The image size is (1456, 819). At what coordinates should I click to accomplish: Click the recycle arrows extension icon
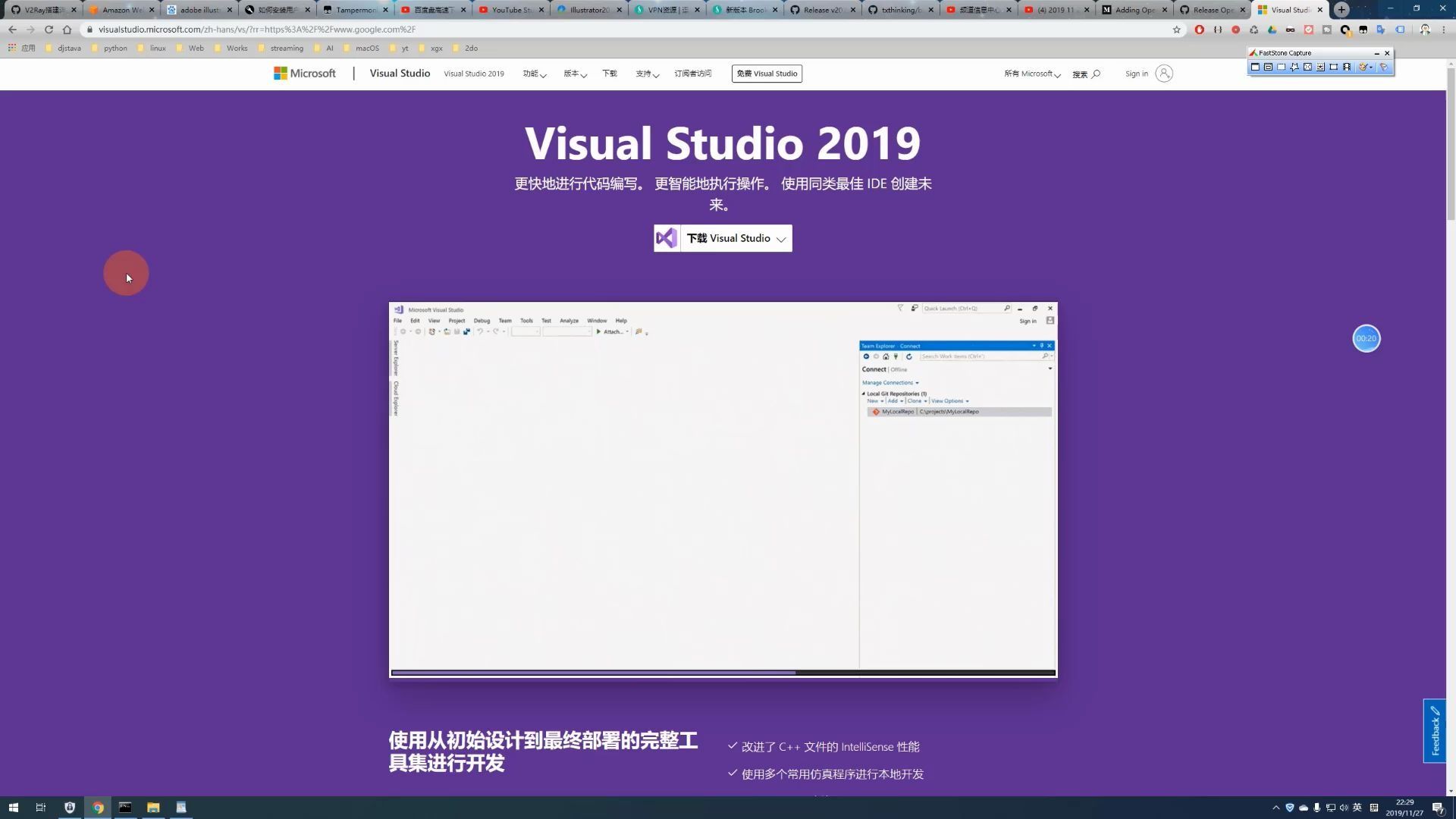pyautogui.click(x=1254, y=30)
